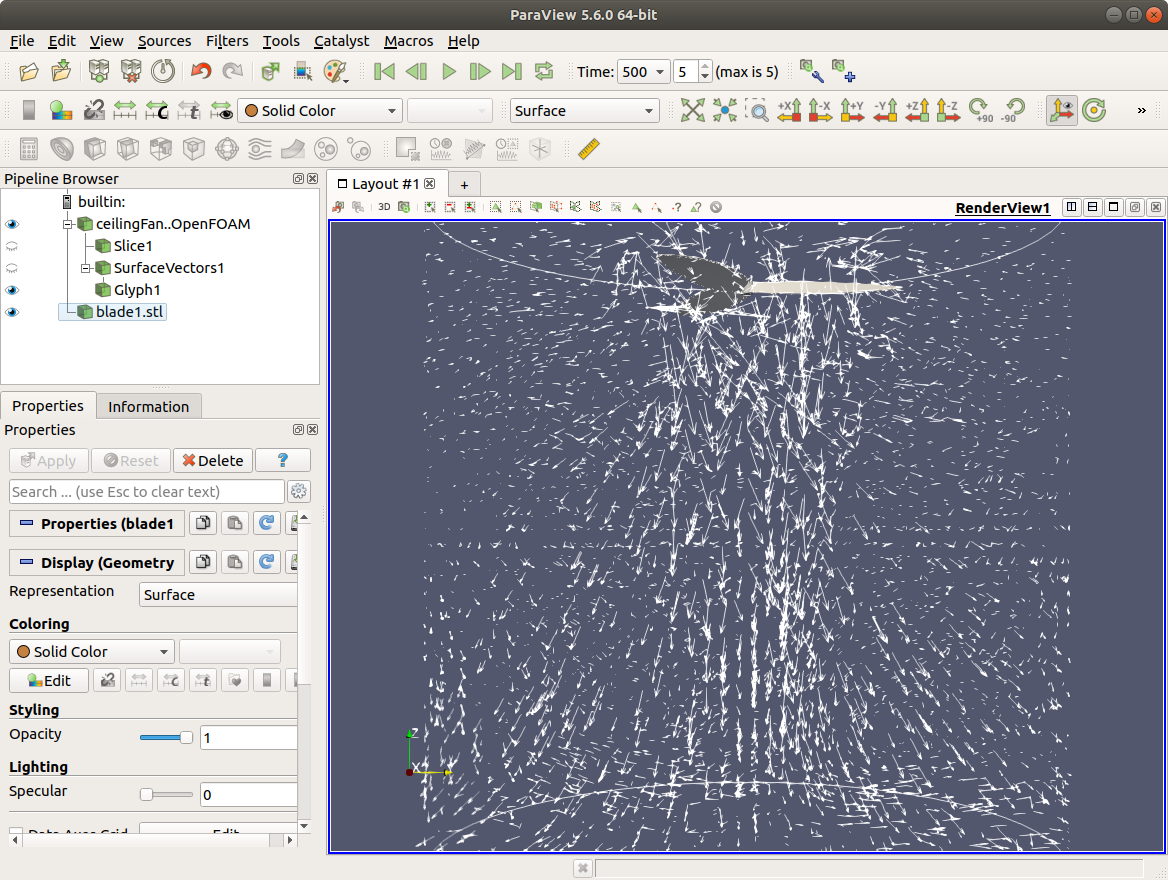Image resolution: width=1168 pixels, height=880 pixels.
Task: Open the toolbar Surface representation dropdown
Action: [584, 110]
